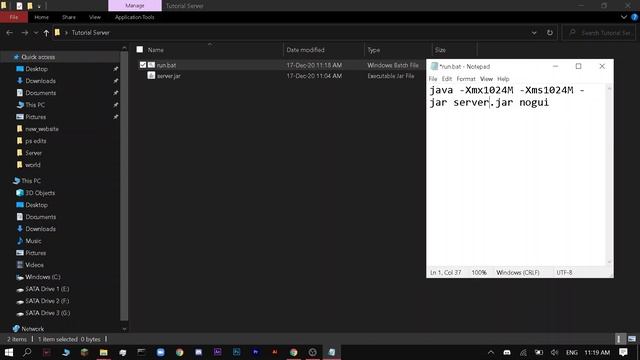Go up one folder level

46,33
